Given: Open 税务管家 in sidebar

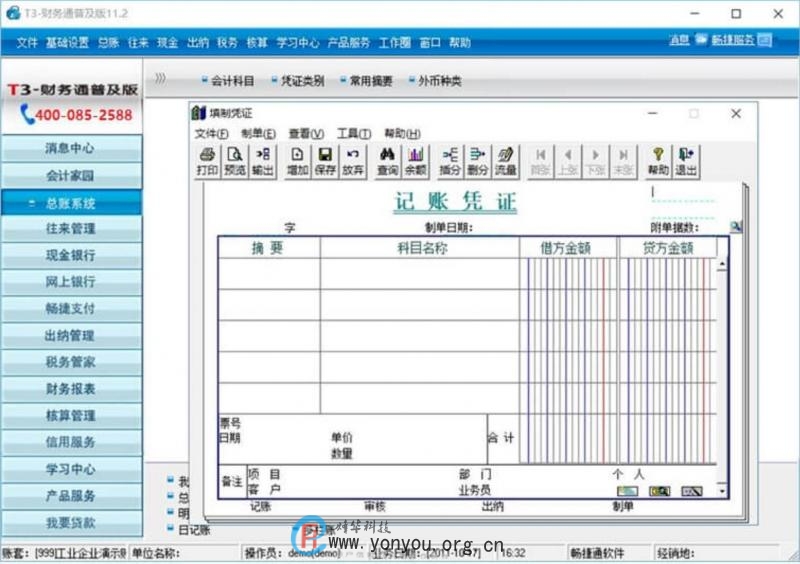Looking at the screenshot, I should (x=71, y=362).
